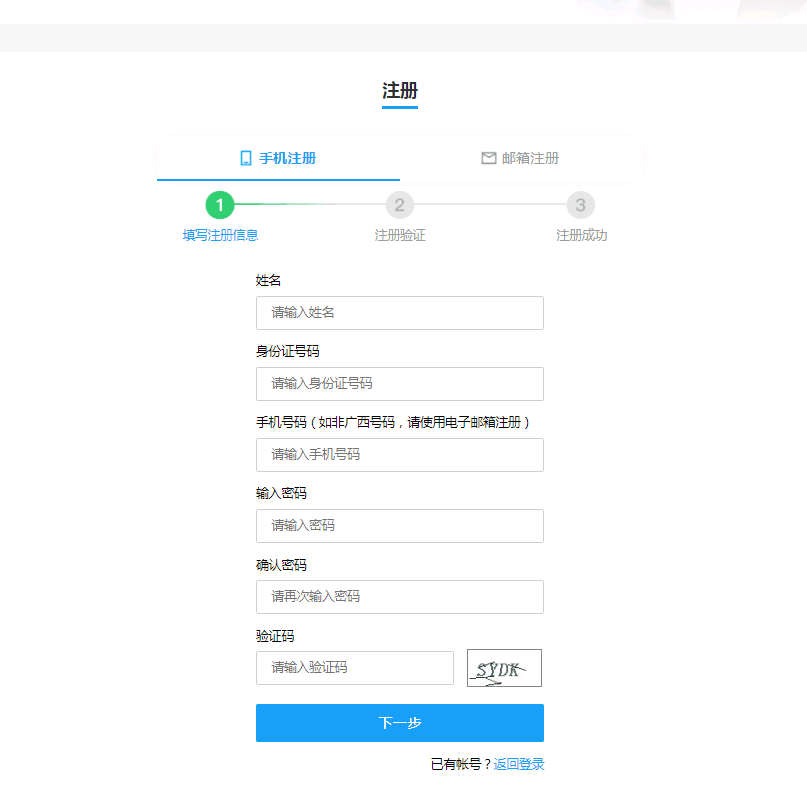The width and height of the screenshot is (807, 798).
Task: Click the 请输入验证码 captcha input
Action: (x=354, y=668)
